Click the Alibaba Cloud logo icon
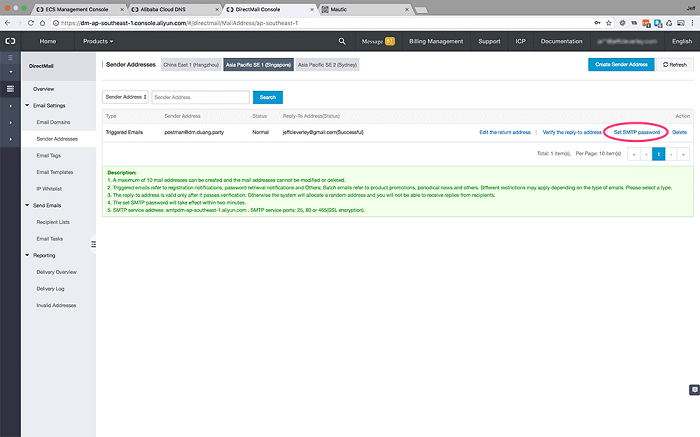The height and width of the screenshot is (437, 700). 10,41
